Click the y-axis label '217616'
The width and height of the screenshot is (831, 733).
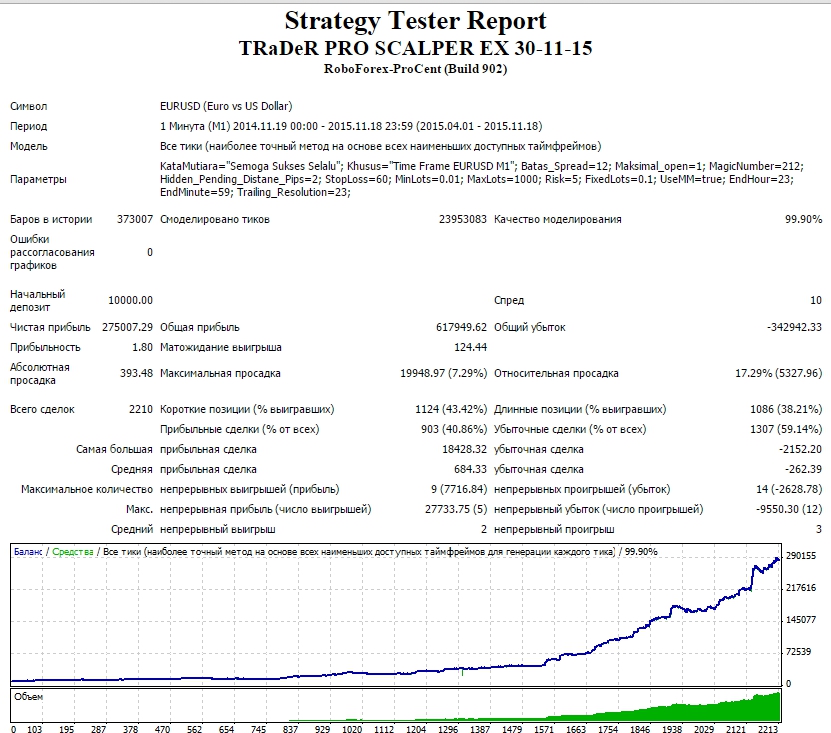click(x=801, y=588)
